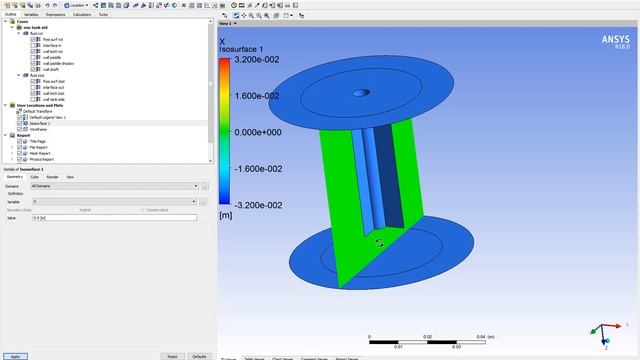Viewport: 640px width, 360px height.
Task: Click the Value input field
Action: coord(114,218)
